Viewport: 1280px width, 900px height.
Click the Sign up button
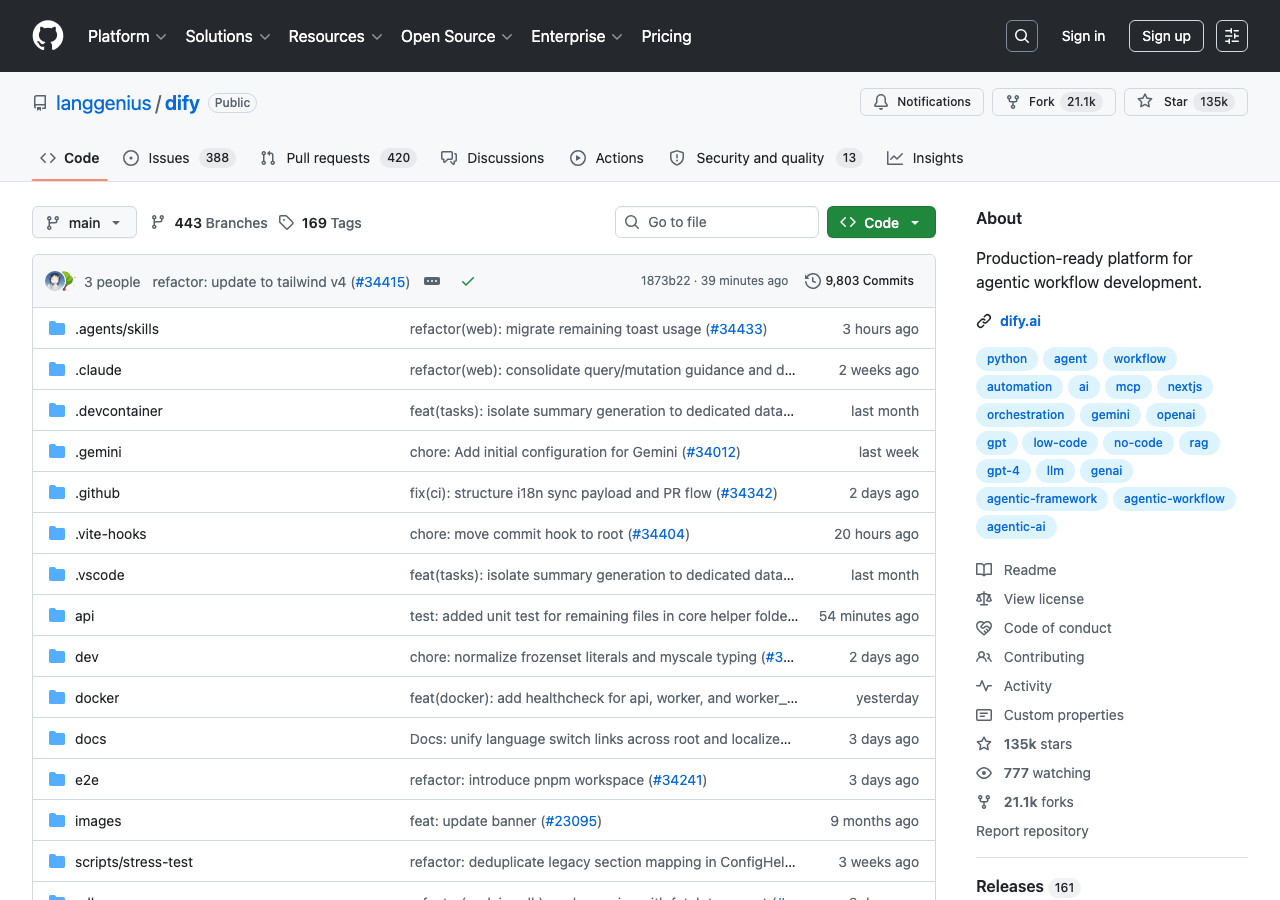pos(1166,36)
